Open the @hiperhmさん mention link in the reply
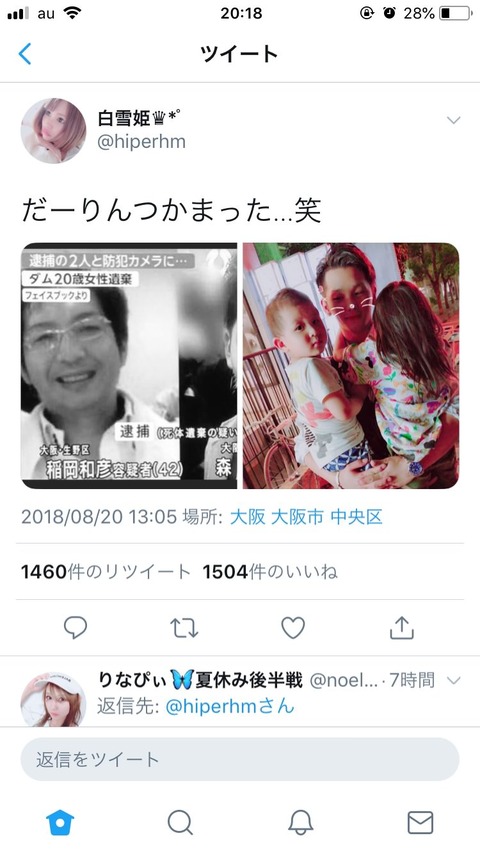This screenshot has height=854, width=480. click(x=229, y=706)
